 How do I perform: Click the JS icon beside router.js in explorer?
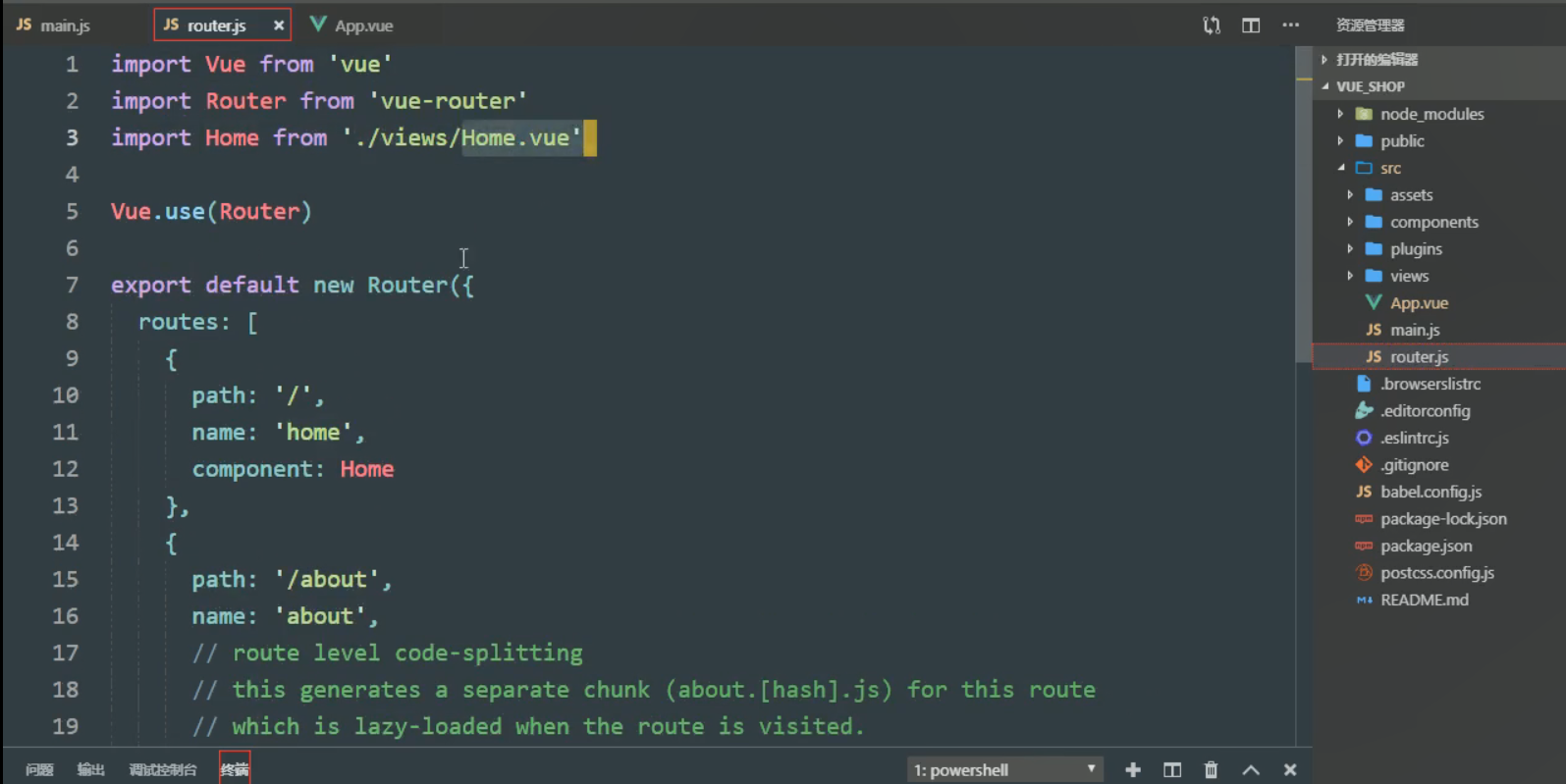pyautogui.click(x=1374, y=357)
